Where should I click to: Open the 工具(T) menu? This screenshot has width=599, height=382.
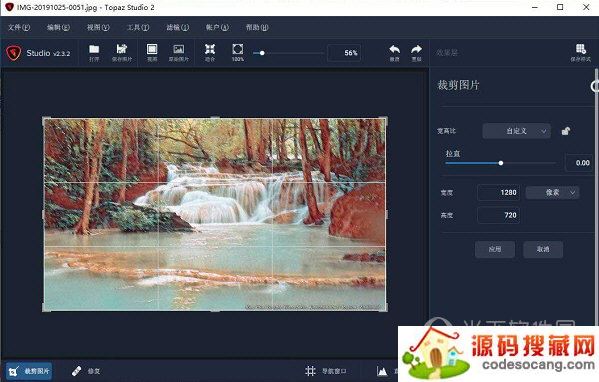(x=138, y=28)
